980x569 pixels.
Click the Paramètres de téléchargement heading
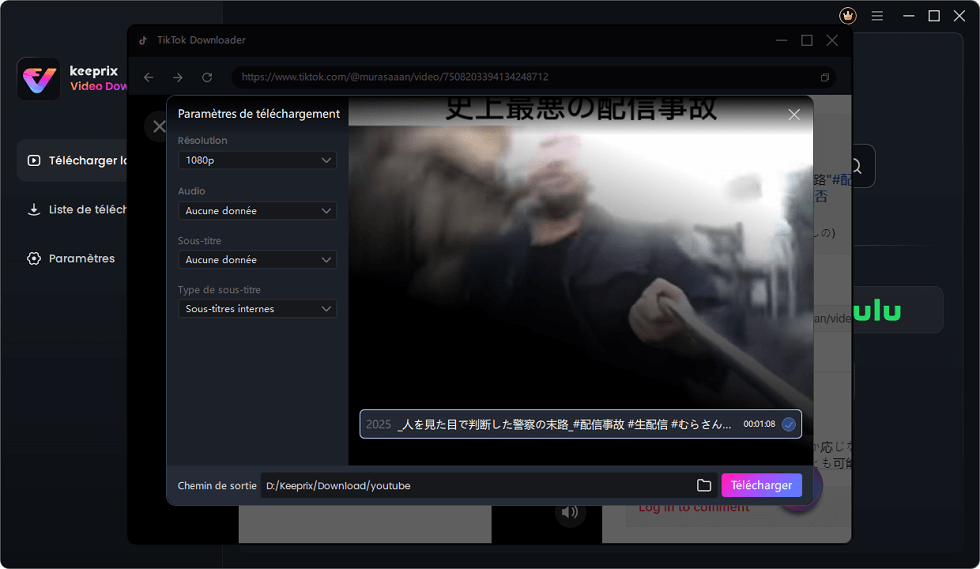tap(259, 114)
